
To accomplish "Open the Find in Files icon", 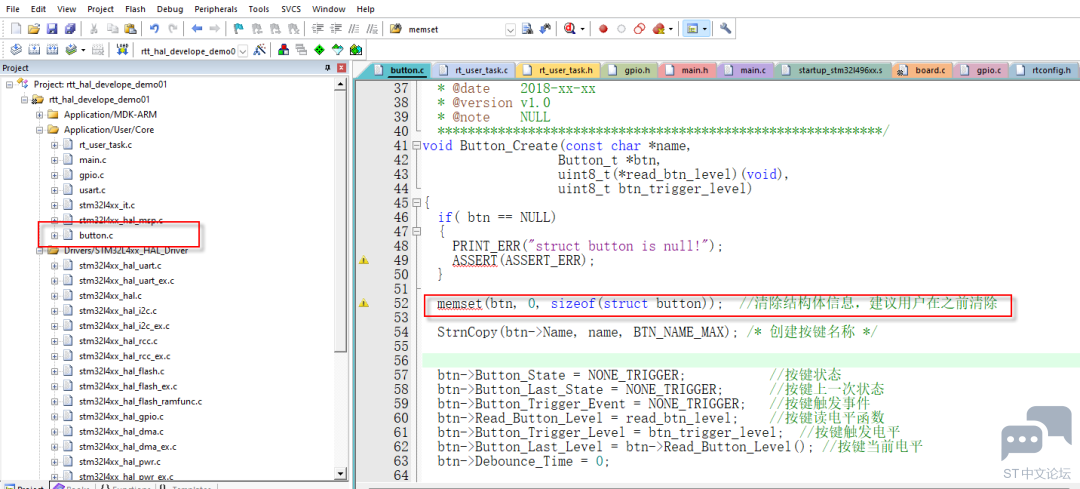I will tap(395, 29).
